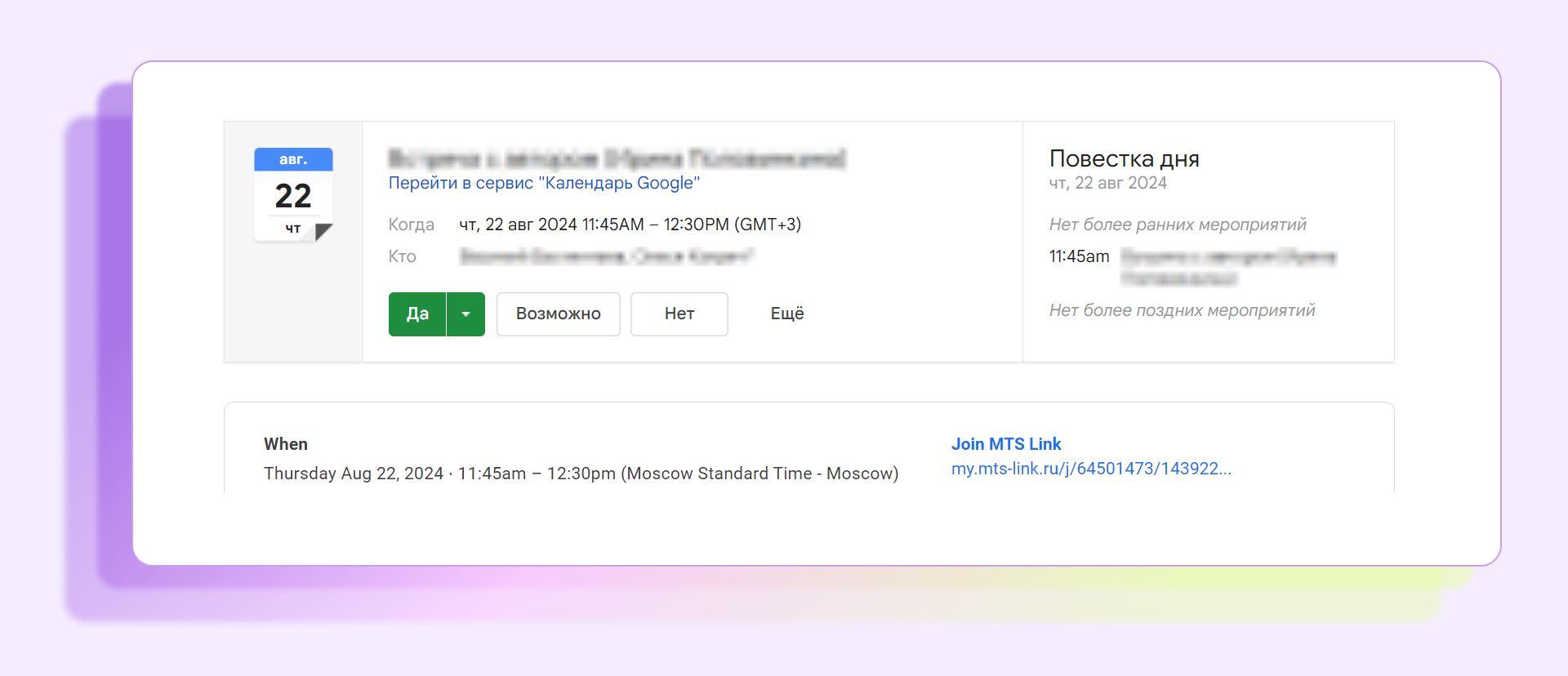1568x676 pixels.
Task: Click the Повестка дня heading
Action: (1125, 158)
